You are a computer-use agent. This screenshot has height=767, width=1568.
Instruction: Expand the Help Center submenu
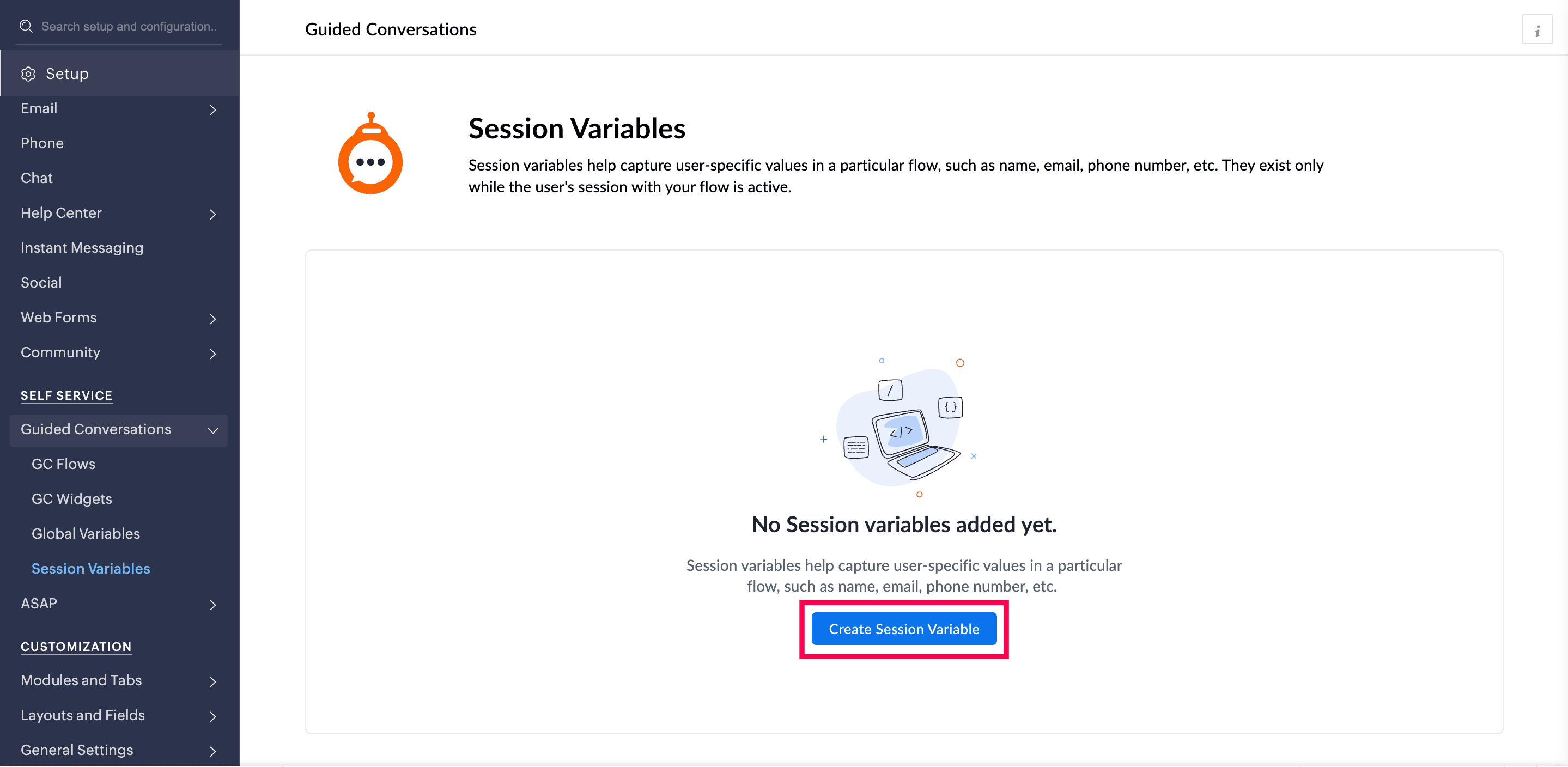[x=212, y=214]
